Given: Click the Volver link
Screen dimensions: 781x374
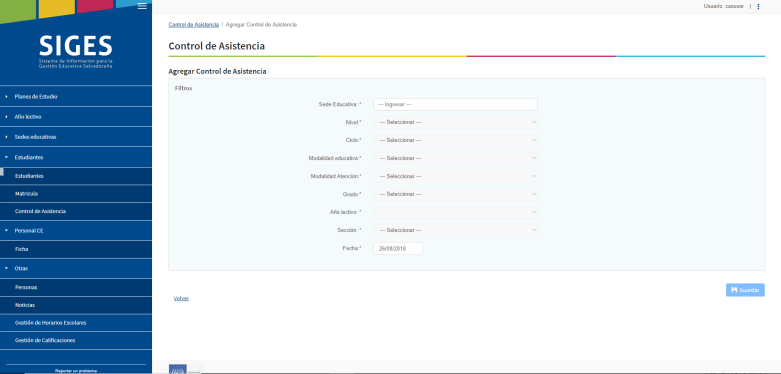Looking at the screenshot, I should pyautogui.click(x=181, y=299).
